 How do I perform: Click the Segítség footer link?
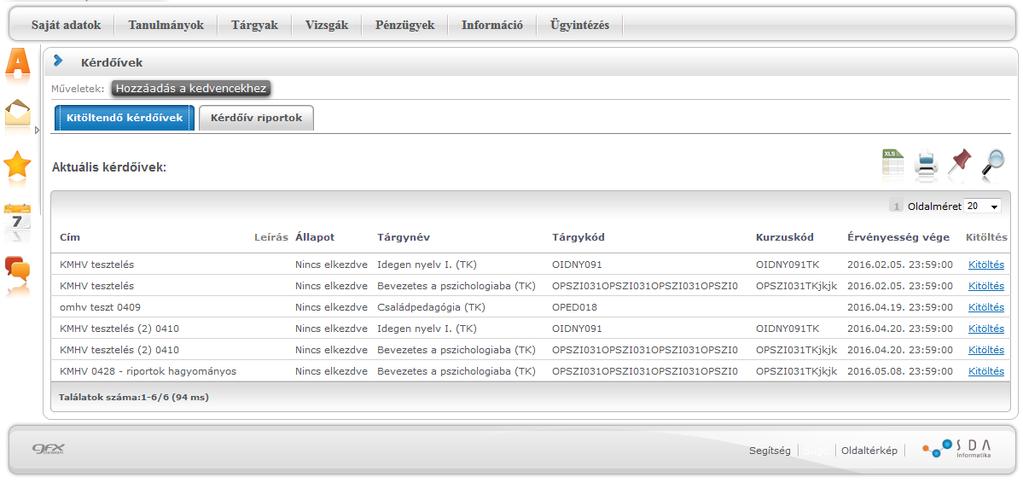click(770, 450)
